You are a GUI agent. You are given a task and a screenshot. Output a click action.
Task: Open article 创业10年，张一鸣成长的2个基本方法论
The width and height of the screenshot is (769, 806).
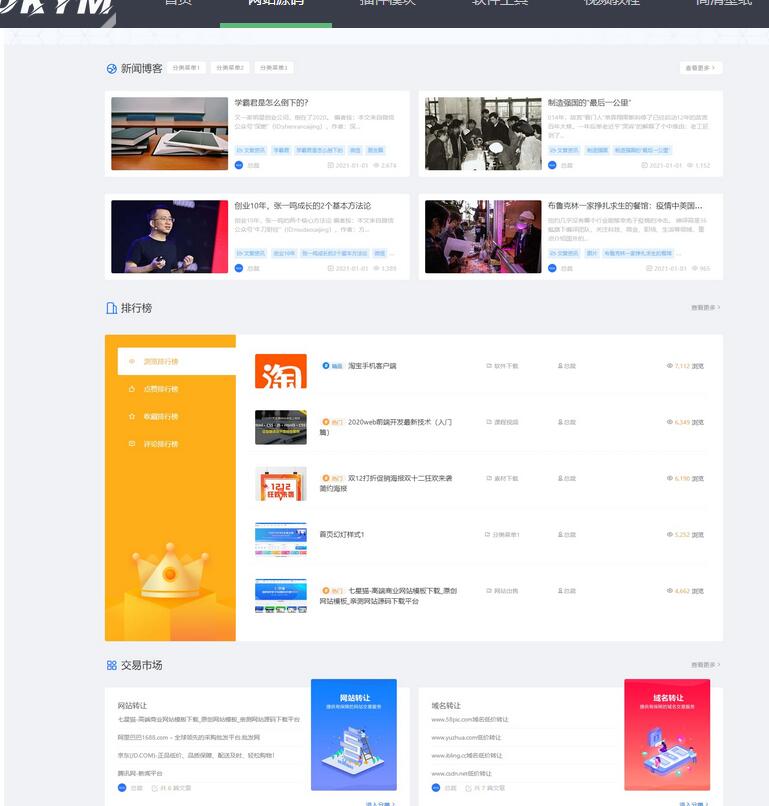[x=303, y=206]
